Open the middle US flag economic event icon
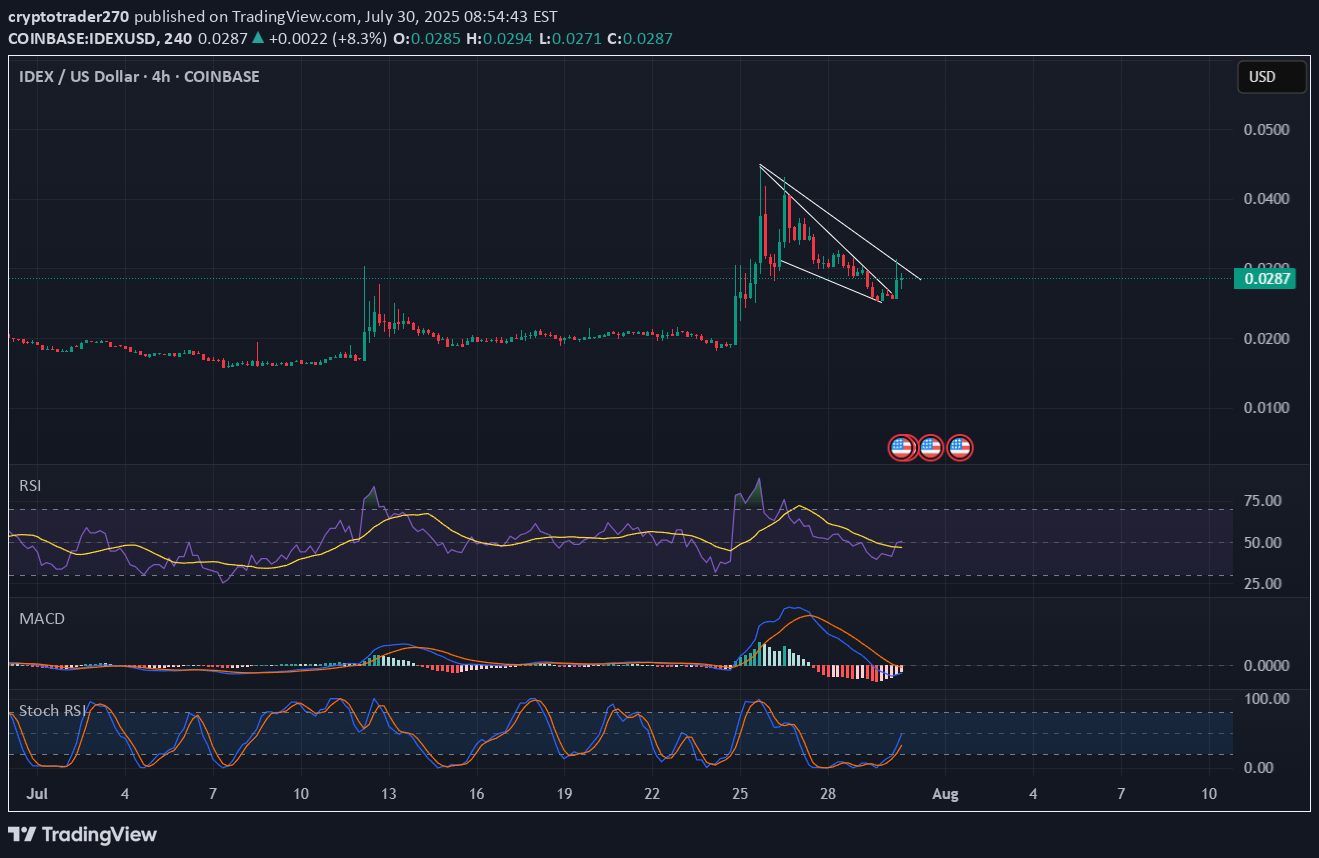The height and width of the screenshot is (858, 1319). pyautogui.click(x=931, y=447)
